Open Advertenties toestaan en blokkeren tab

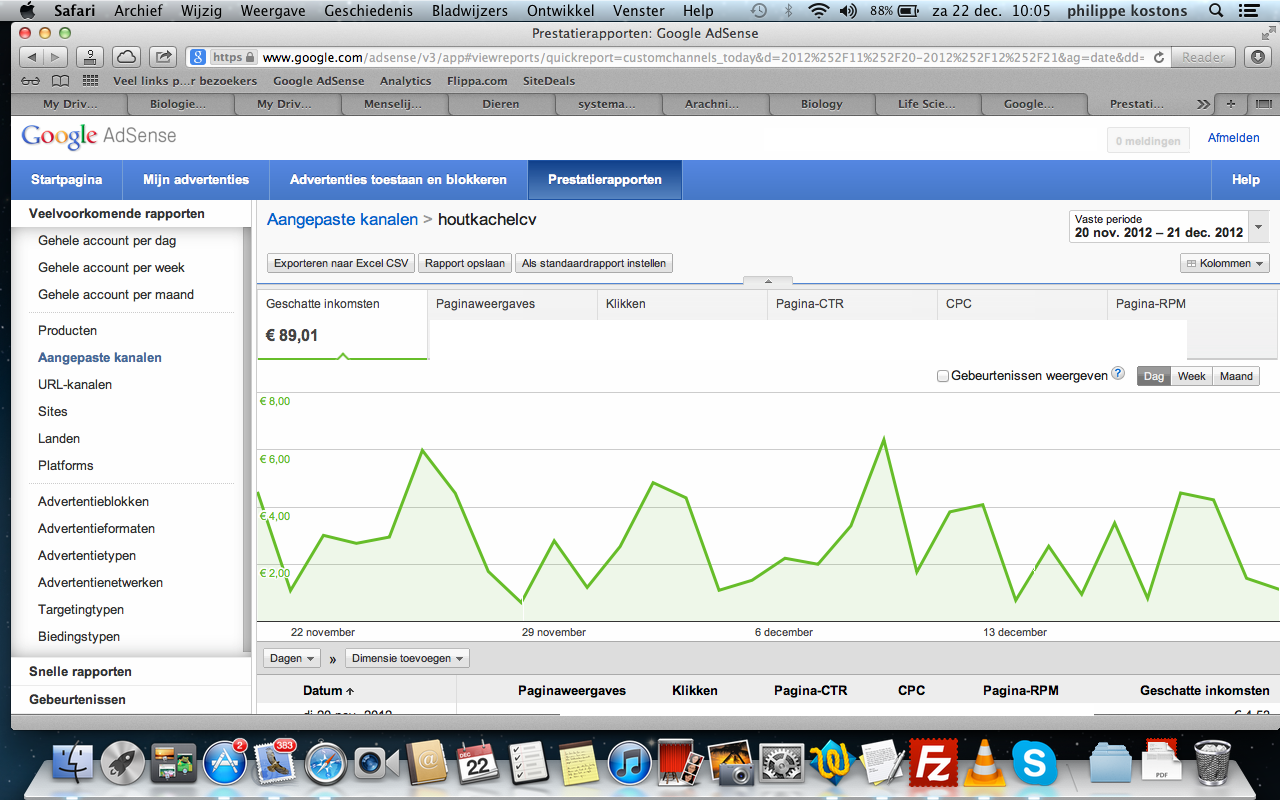pos(398,180)
